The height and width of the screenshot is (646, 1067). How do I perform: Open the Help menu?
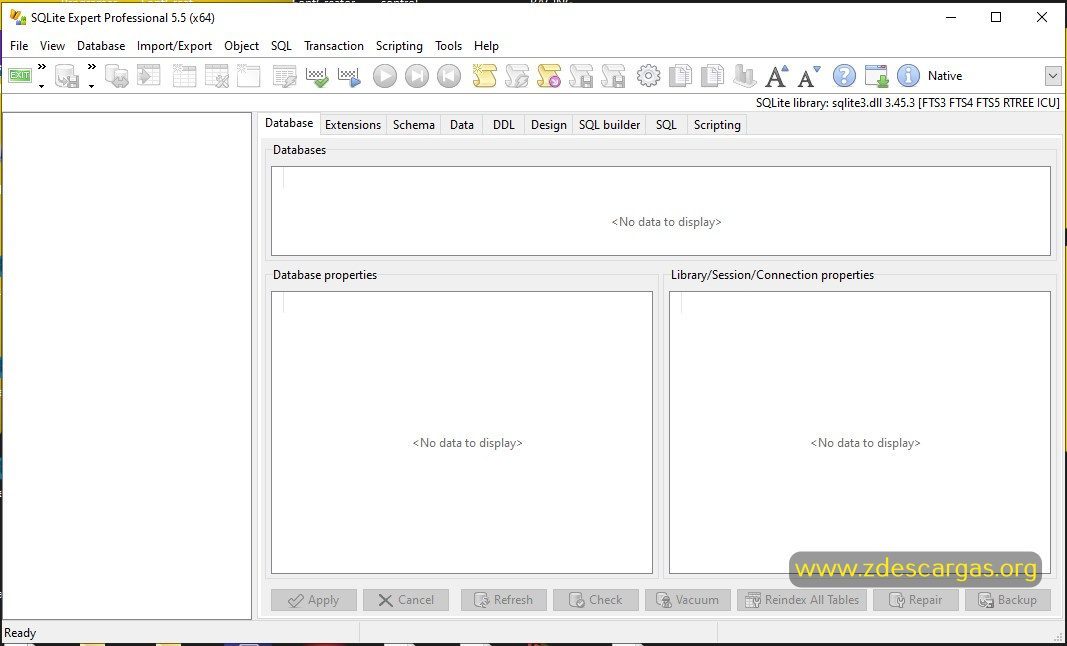click(x=486, y=46)
